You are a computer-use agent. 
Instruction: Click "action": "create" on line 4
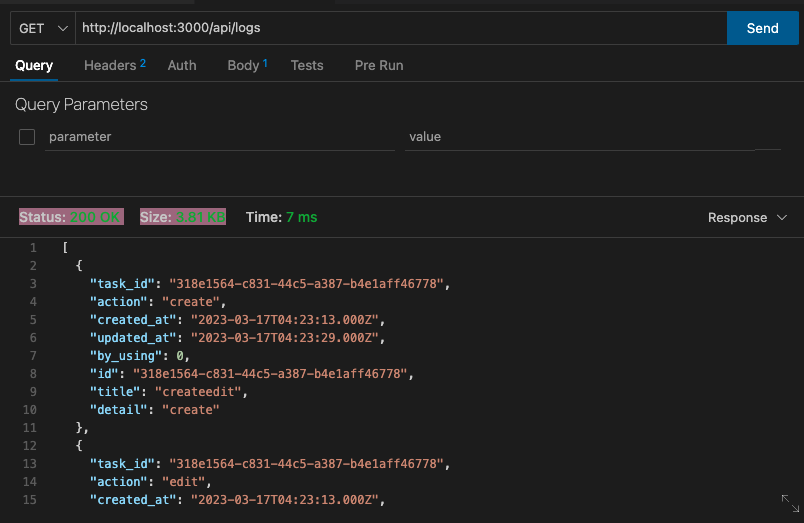click(x=158, y=301)
